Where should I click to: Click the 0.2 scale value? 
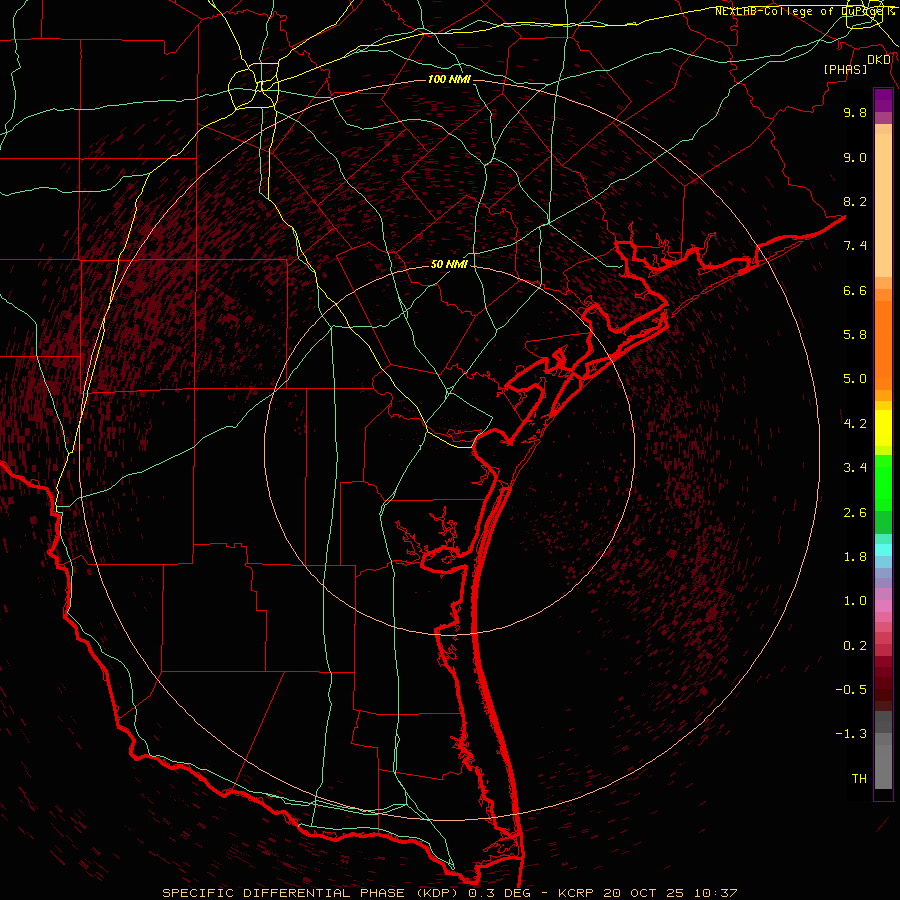(x=855, y=646)
